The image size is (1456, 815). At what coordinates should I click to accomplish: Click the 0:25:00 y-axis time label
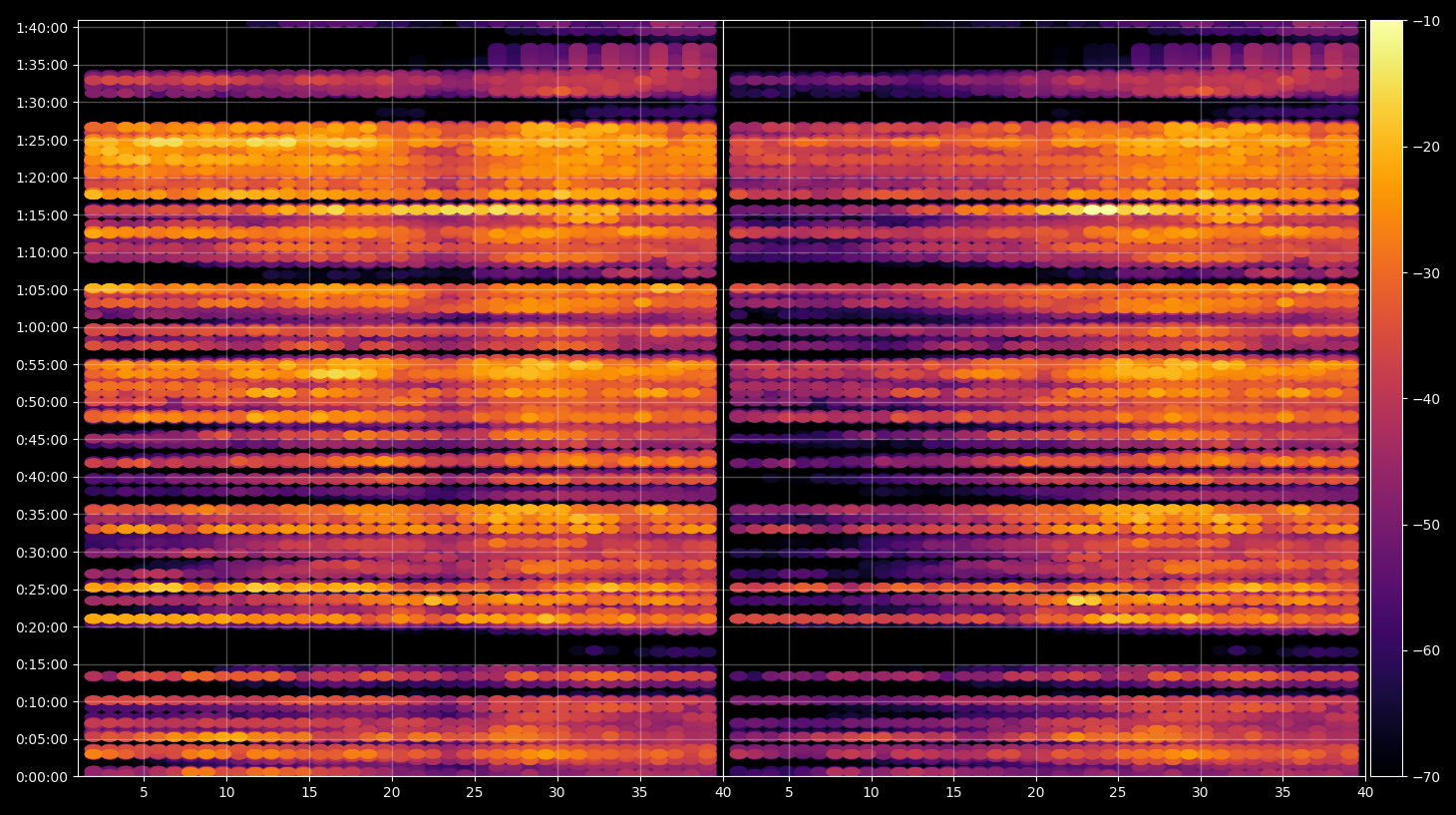[x=42, y=590]
